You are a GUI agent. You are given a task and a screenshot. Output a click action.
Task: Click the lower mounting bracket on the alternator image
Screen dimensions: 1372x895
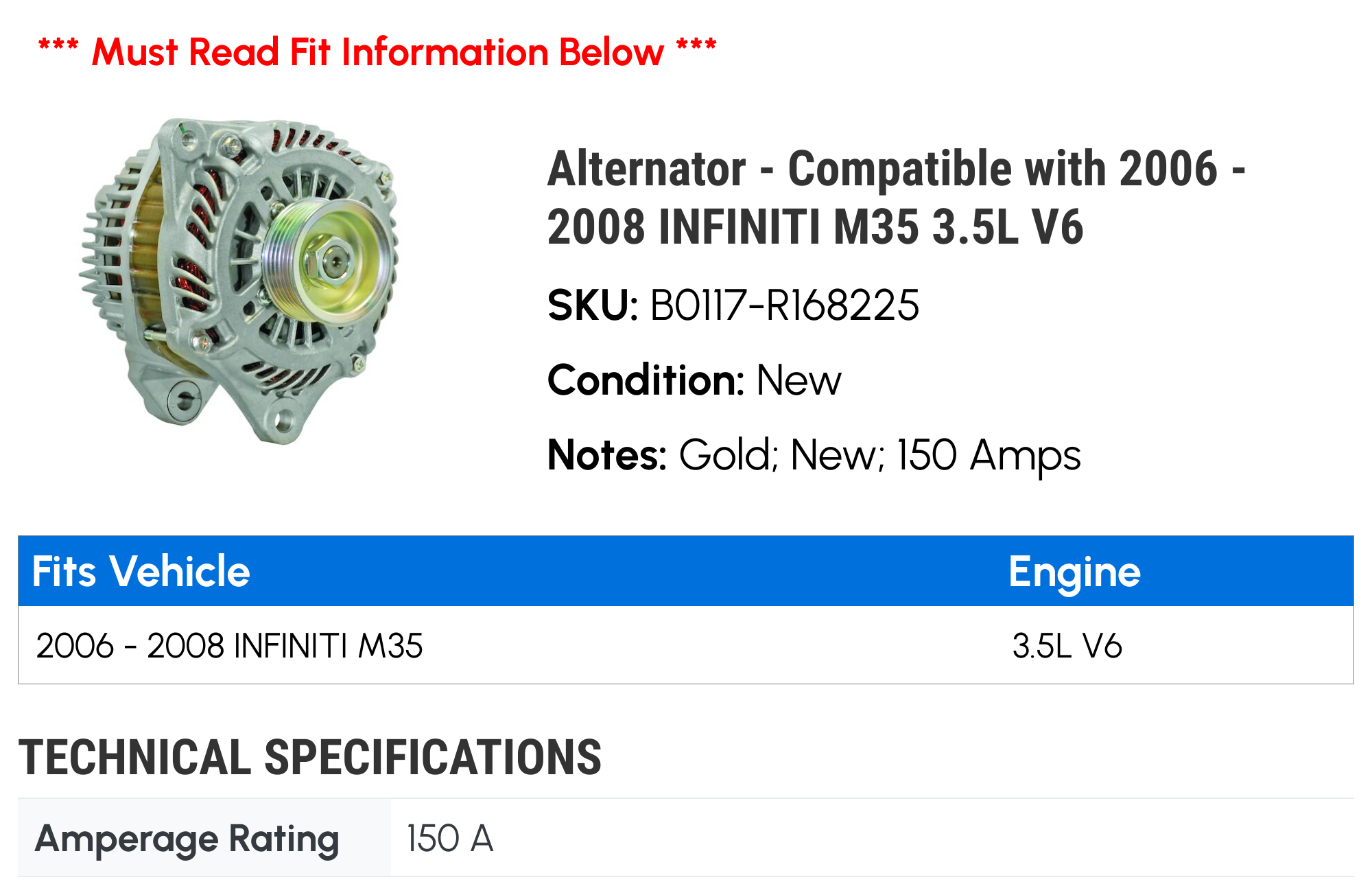tap(274, 420)
